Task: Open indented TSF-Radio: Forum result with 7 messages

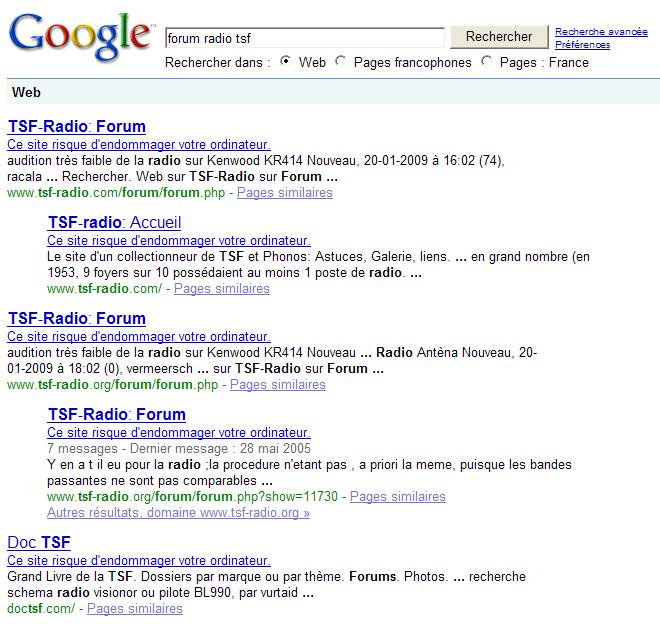Action: [117, 415]
